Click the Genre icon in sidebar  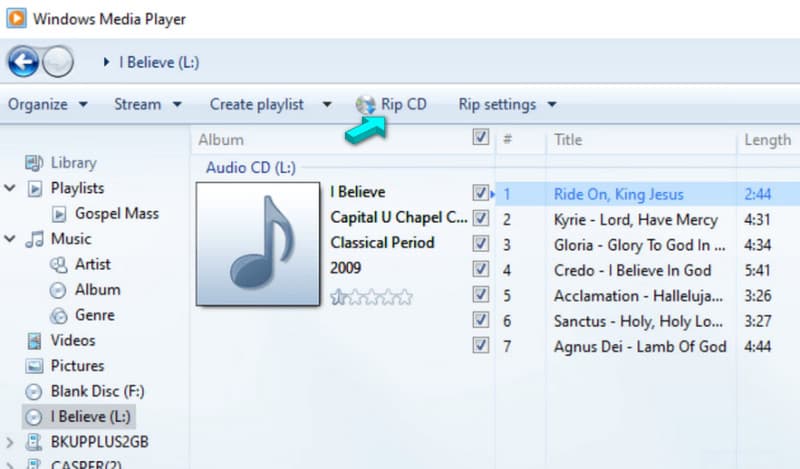tap(59, 315)
